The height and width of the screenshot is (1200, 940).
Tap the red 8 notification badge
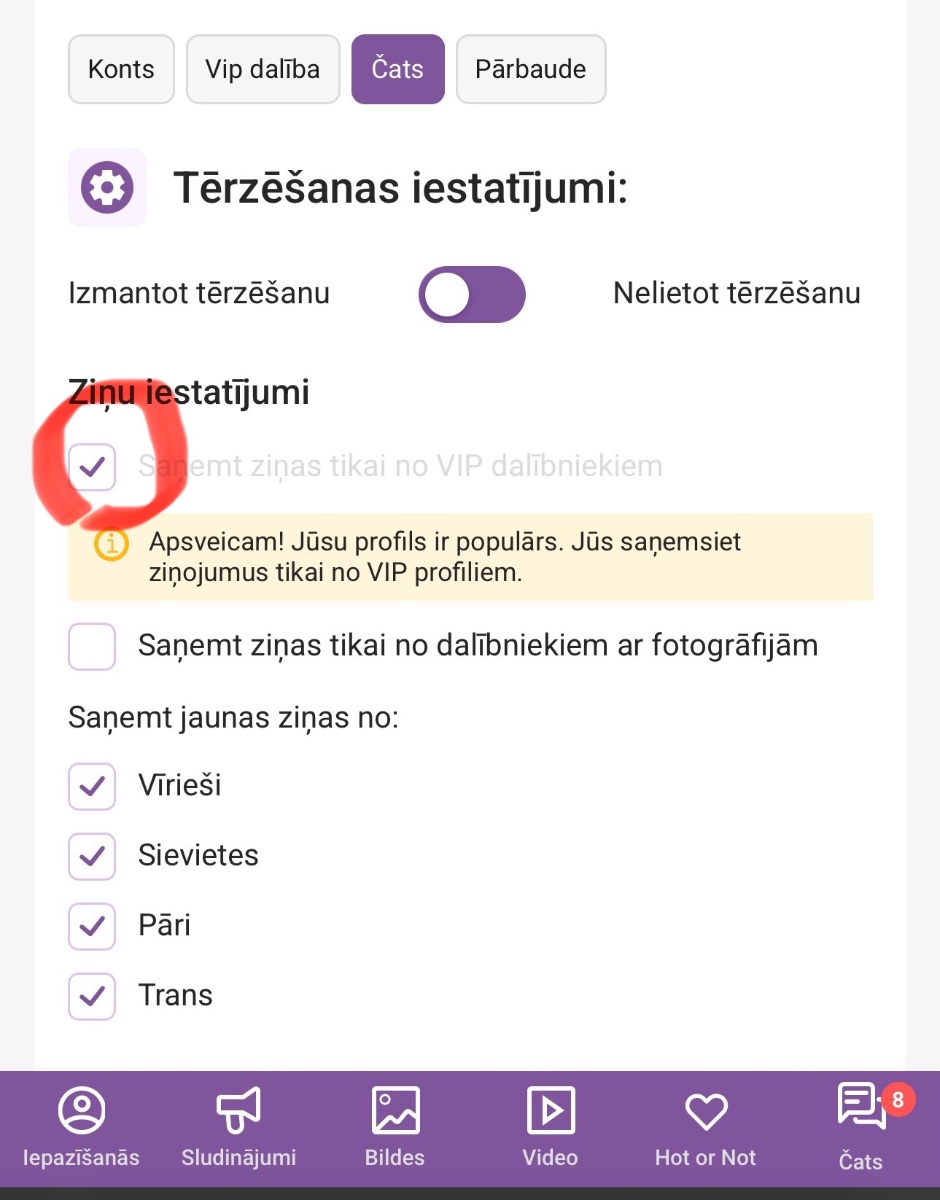point(898,1101)
